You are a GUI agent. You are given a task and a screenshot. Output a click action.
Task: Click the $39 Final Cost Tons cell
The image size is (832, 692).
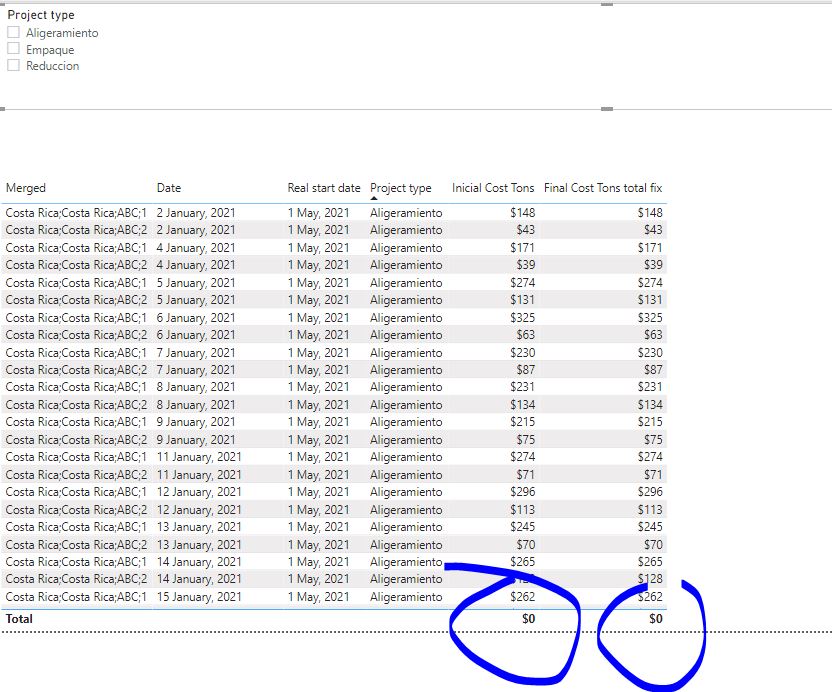(653, 265)
